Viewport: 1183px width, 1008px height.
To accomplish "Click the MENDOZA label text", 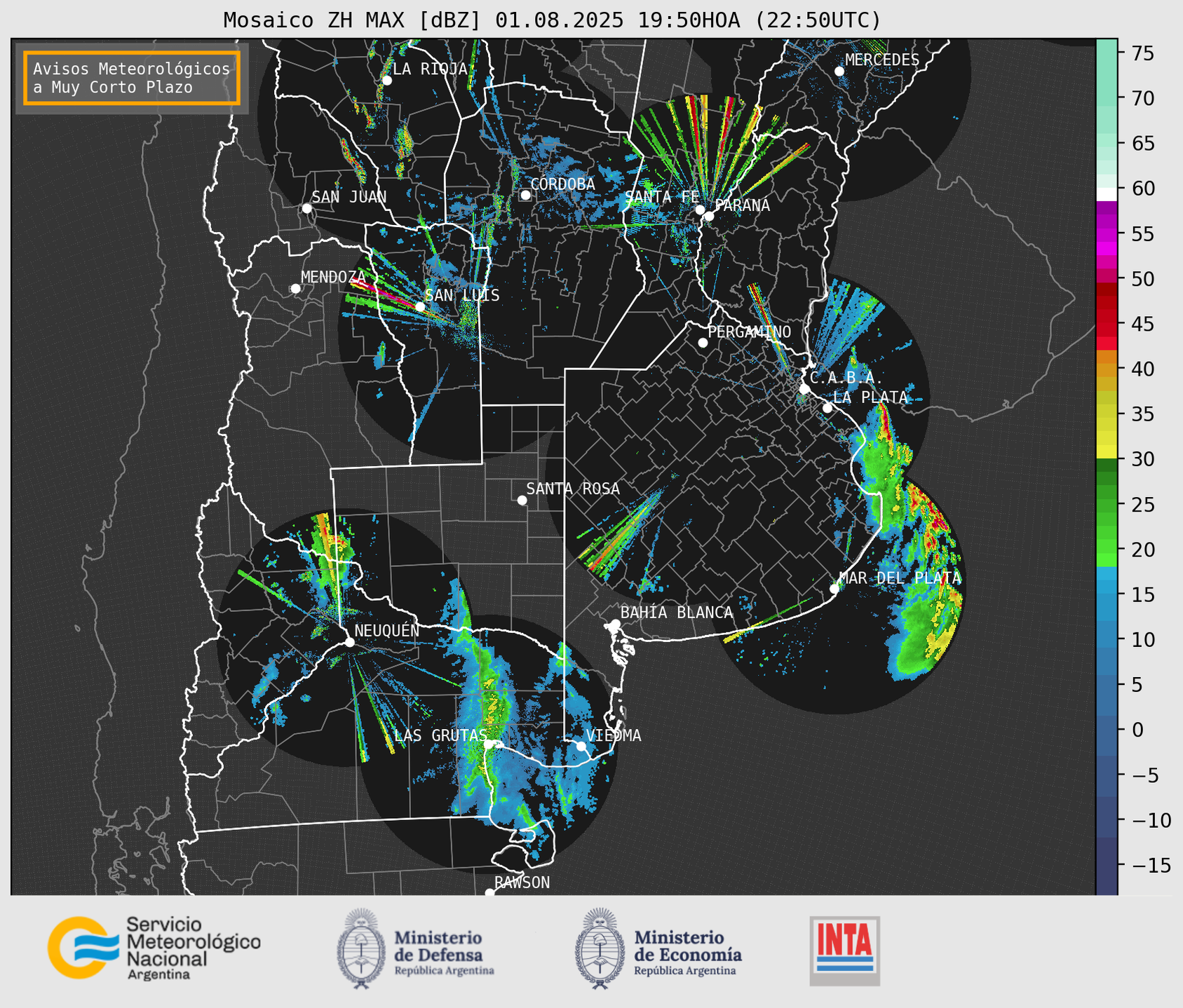I will point(334,277).
